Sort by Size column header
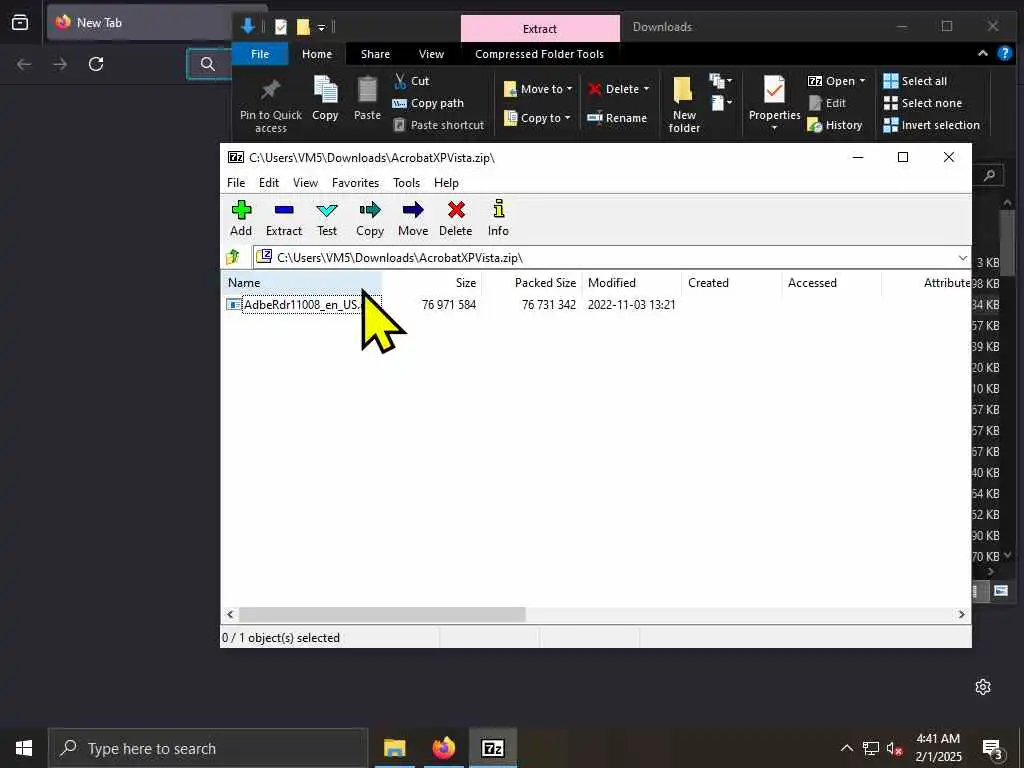Viewport: 1024px width, 768px height. click(x=432, y=283)
